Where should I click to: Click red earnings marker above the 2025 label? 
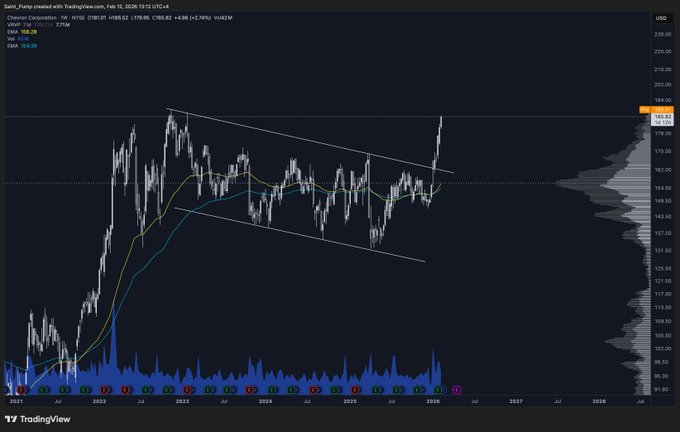click(356, 390)
